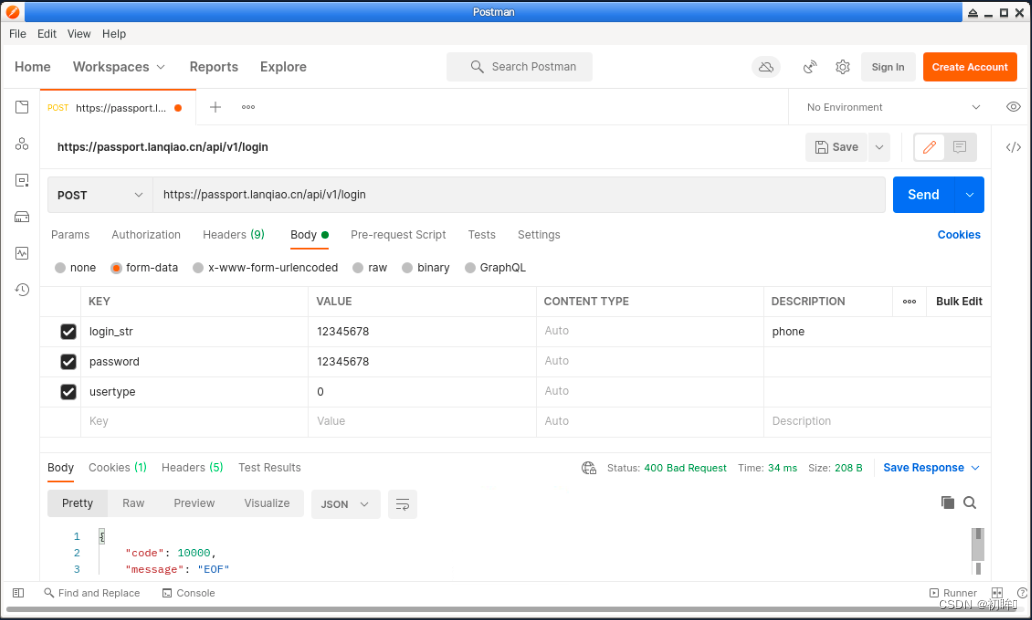
Task: Expand the Send button arrow options
Action: (969, 195)
